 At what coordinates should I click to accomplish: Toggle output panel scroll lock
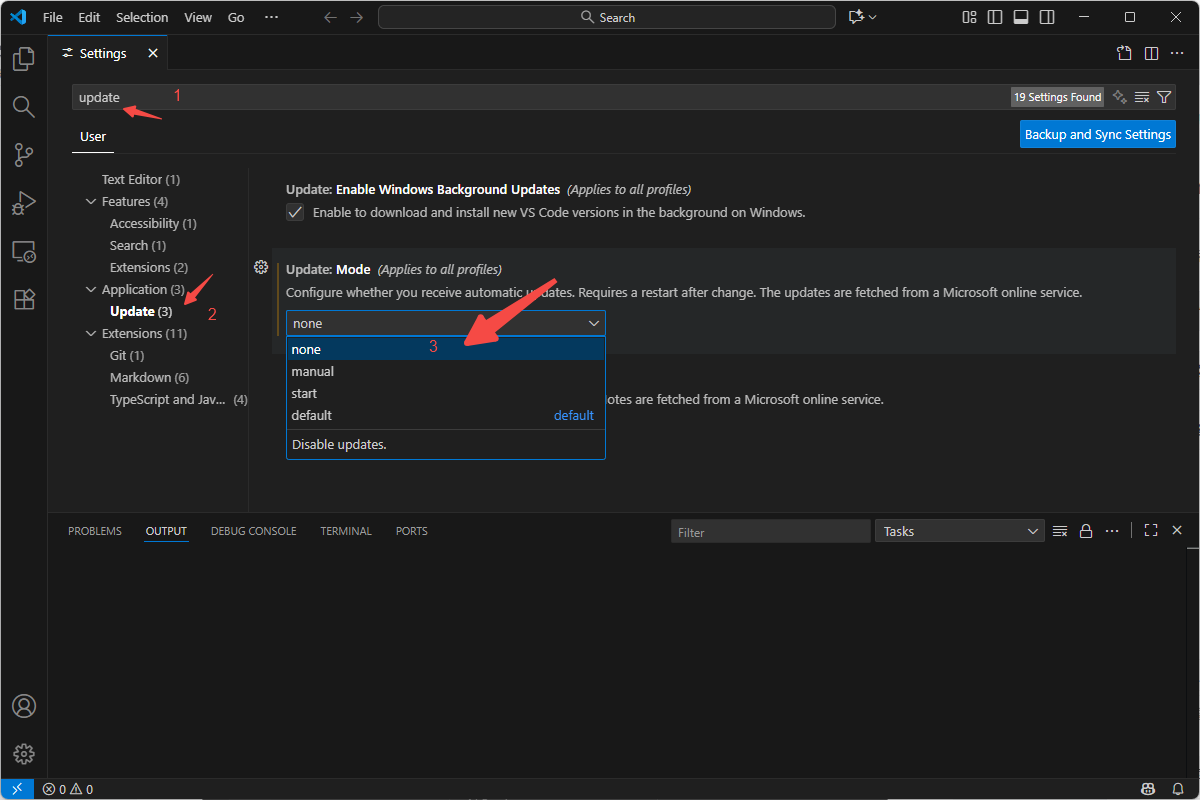(x=1086, y=531)
